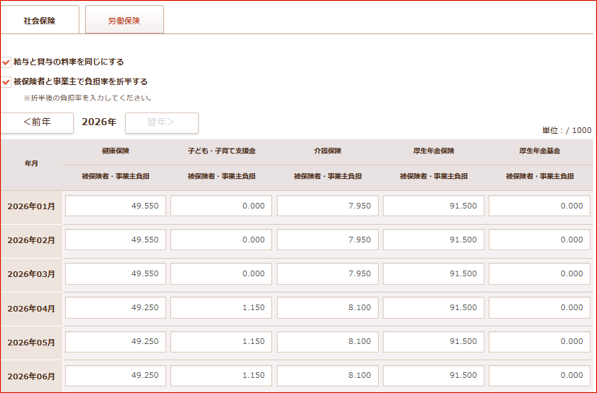Click the 健康保険 column header
The height and width of the screenshot is (393, 597).
115,151
